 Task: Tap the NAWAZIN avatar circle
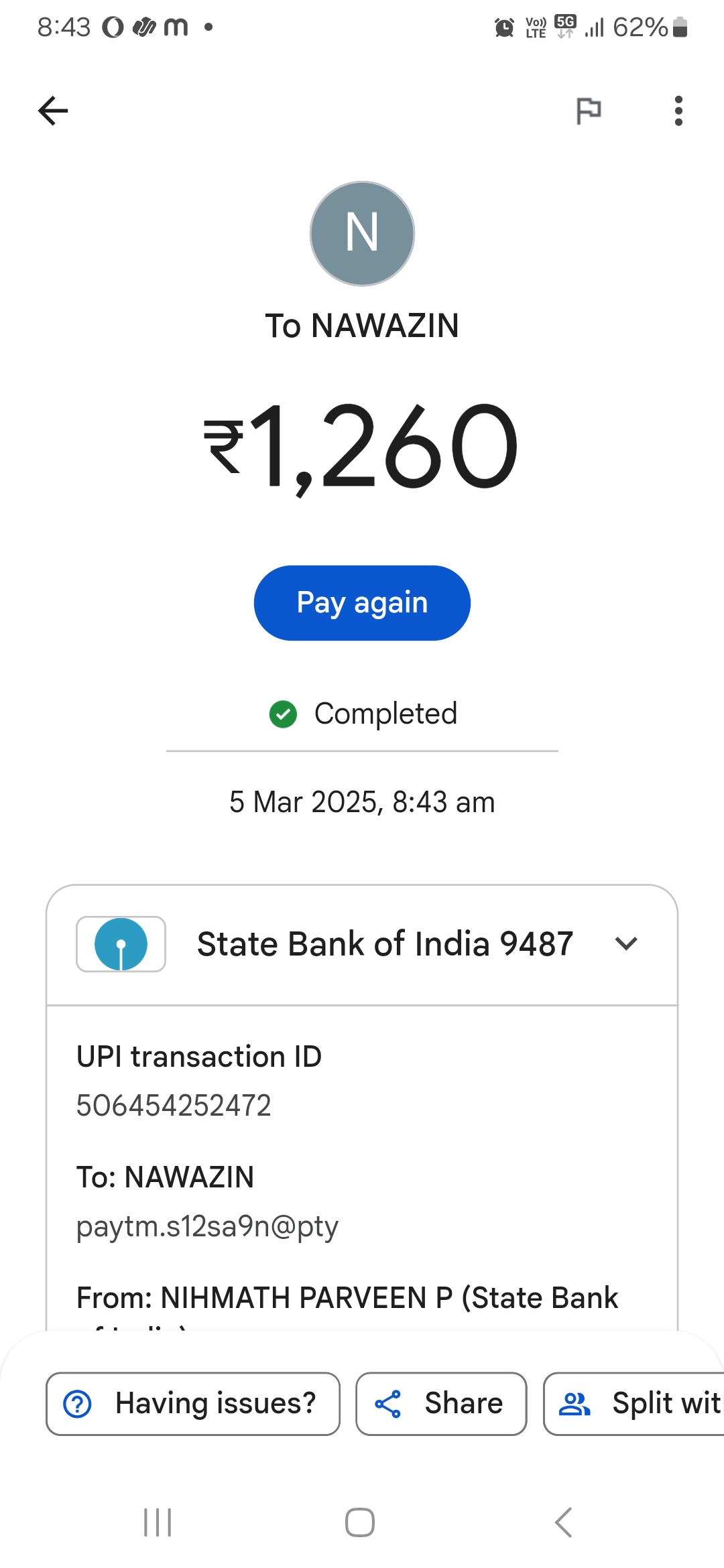[362, 234]
